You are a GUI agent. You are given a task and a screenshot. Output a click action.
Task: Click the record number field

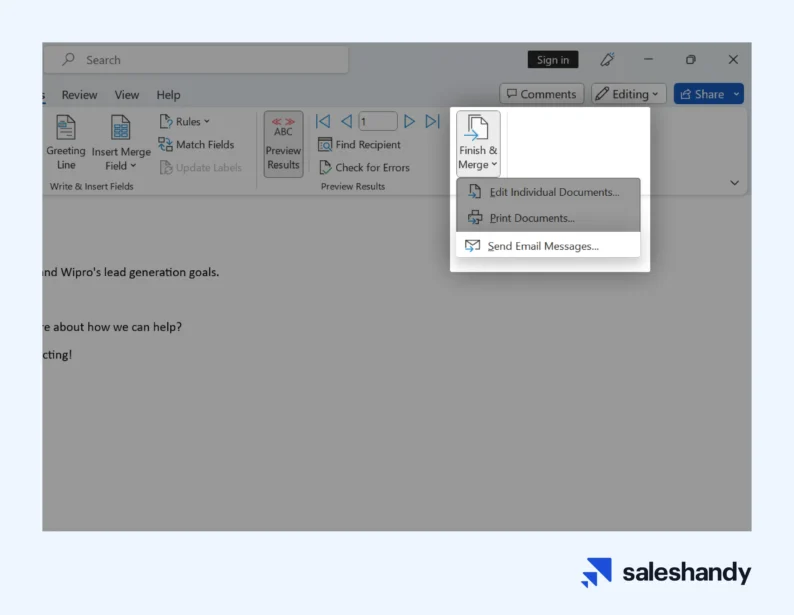378,121
